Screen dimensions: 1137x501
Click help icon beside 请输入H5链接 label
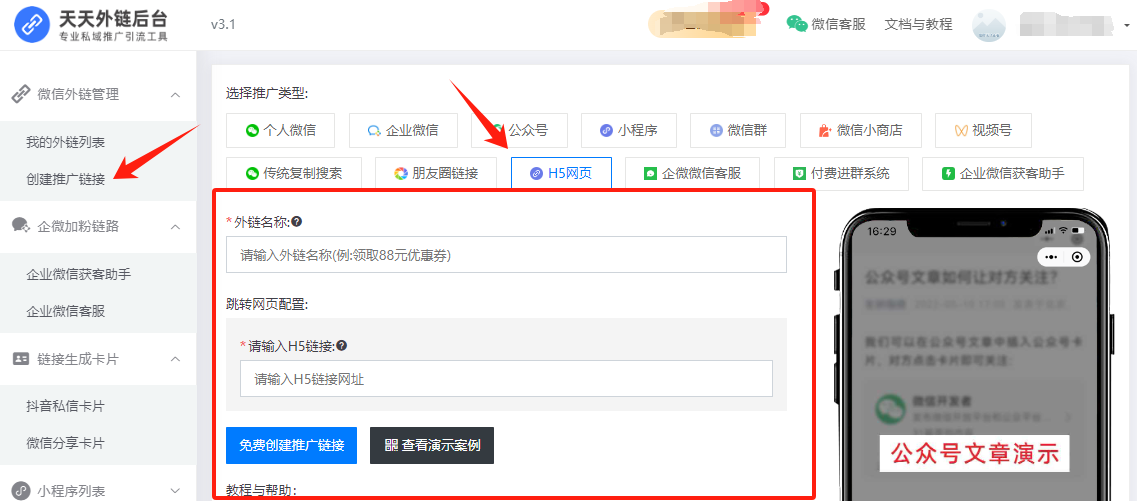click(342, 346)
